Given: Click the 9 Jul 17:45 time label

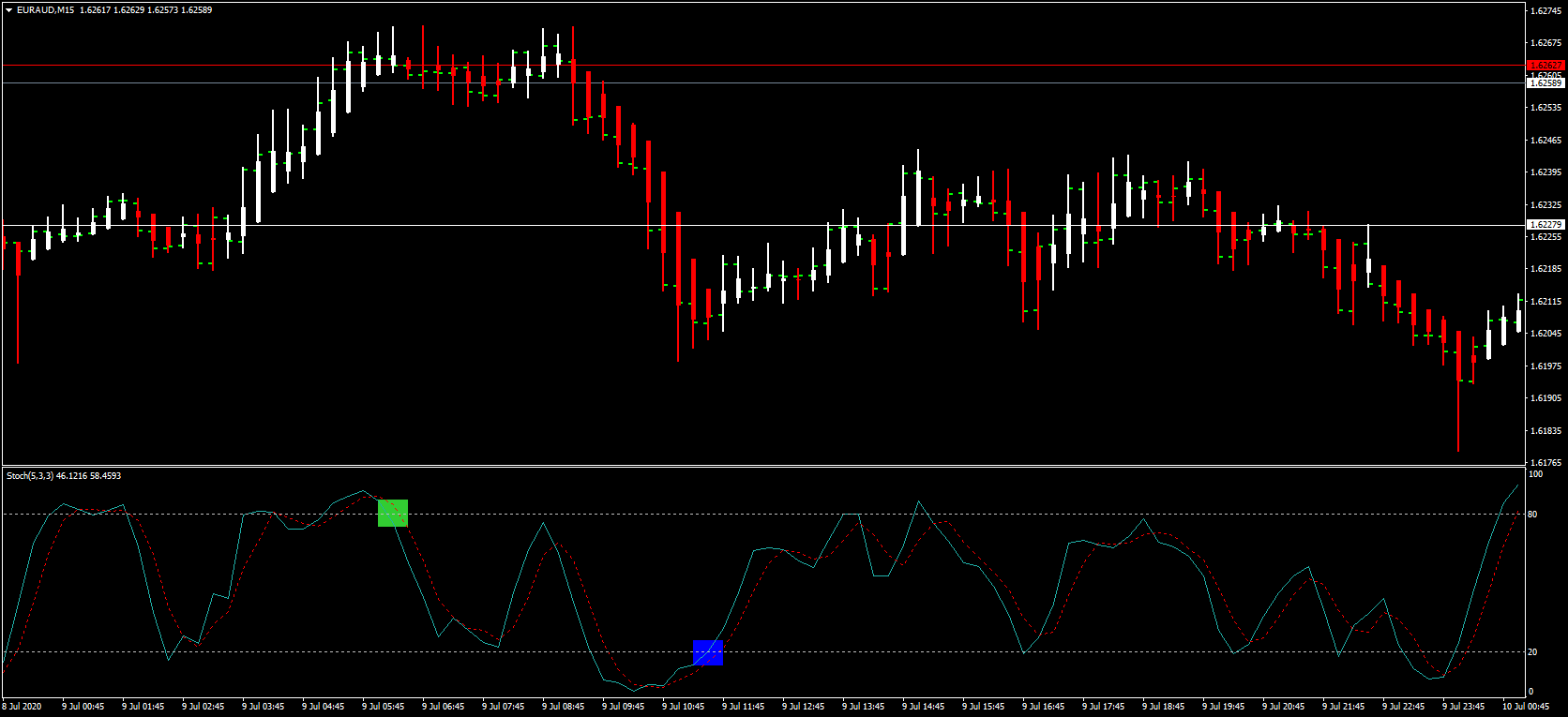Looking at the screenshot, I should (x=1103, y=707).
